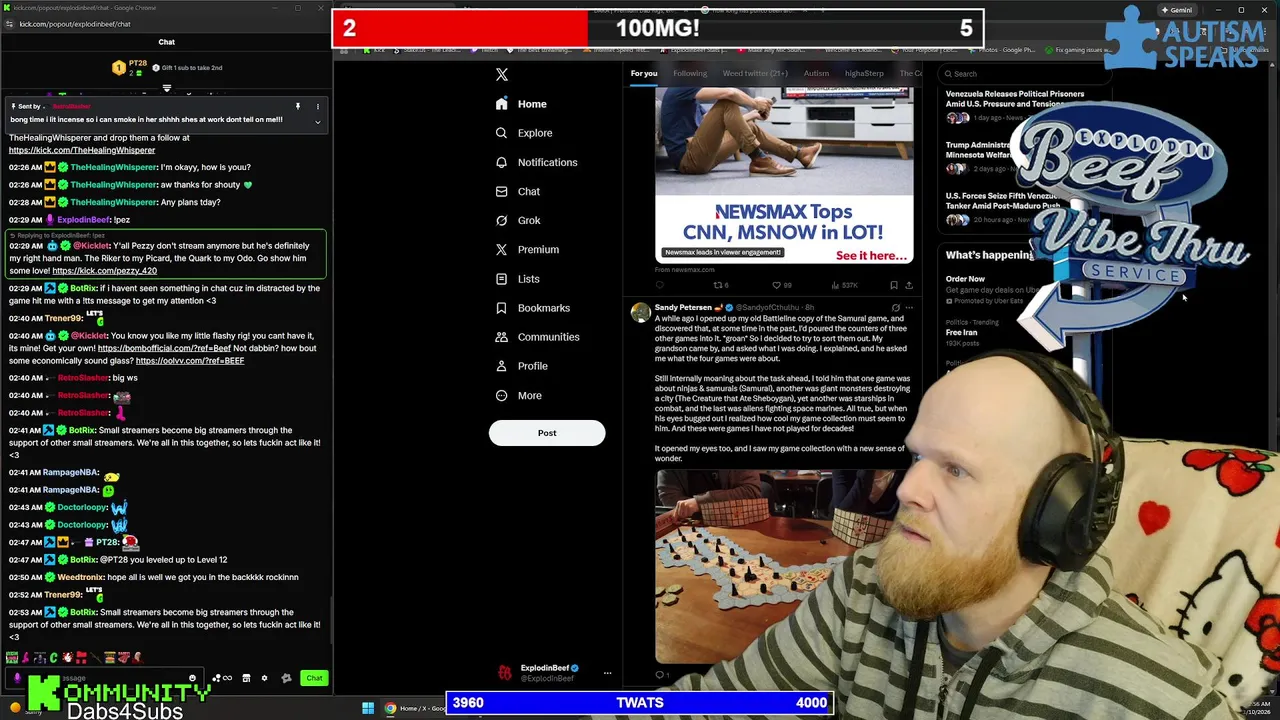Image resolution: width=1280 pixels, height=720 pixels.
Task: Reply to the Newsmax ad post
Action: (x=660, y=285)
